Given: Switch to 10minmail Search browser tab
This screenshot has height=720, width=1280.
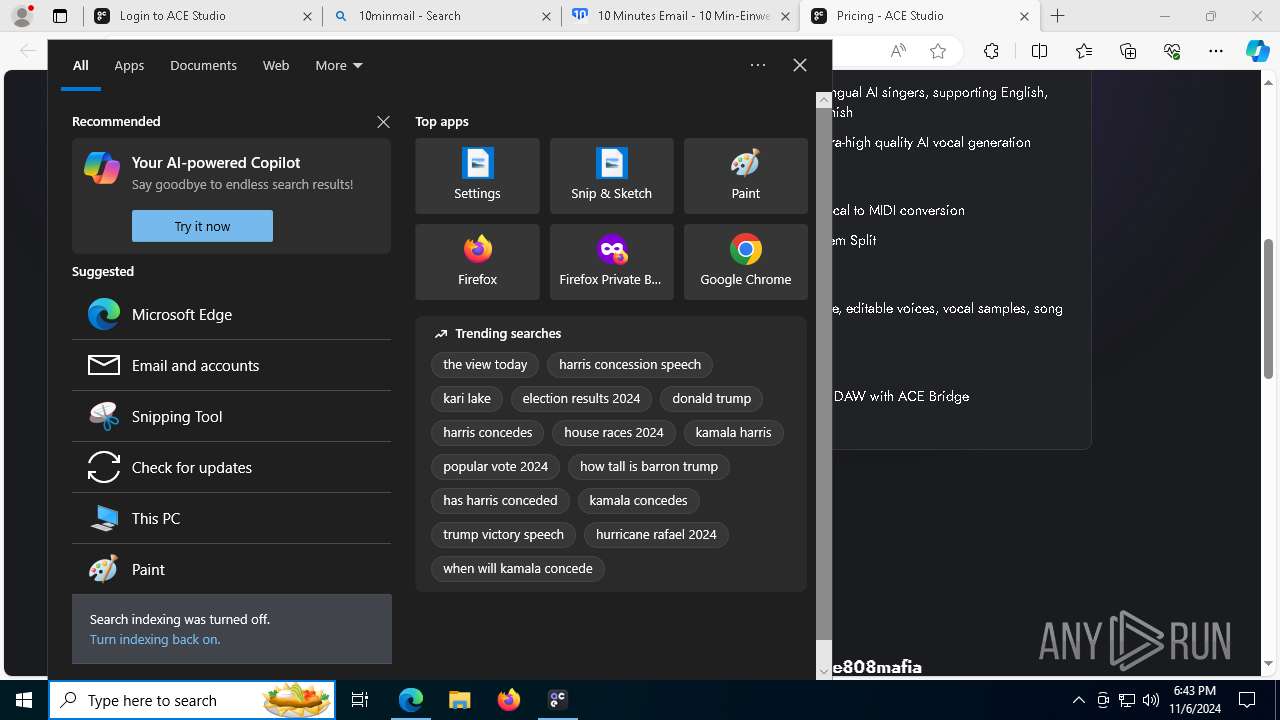Looking at the screenshot, I should [x=441, y=16].
